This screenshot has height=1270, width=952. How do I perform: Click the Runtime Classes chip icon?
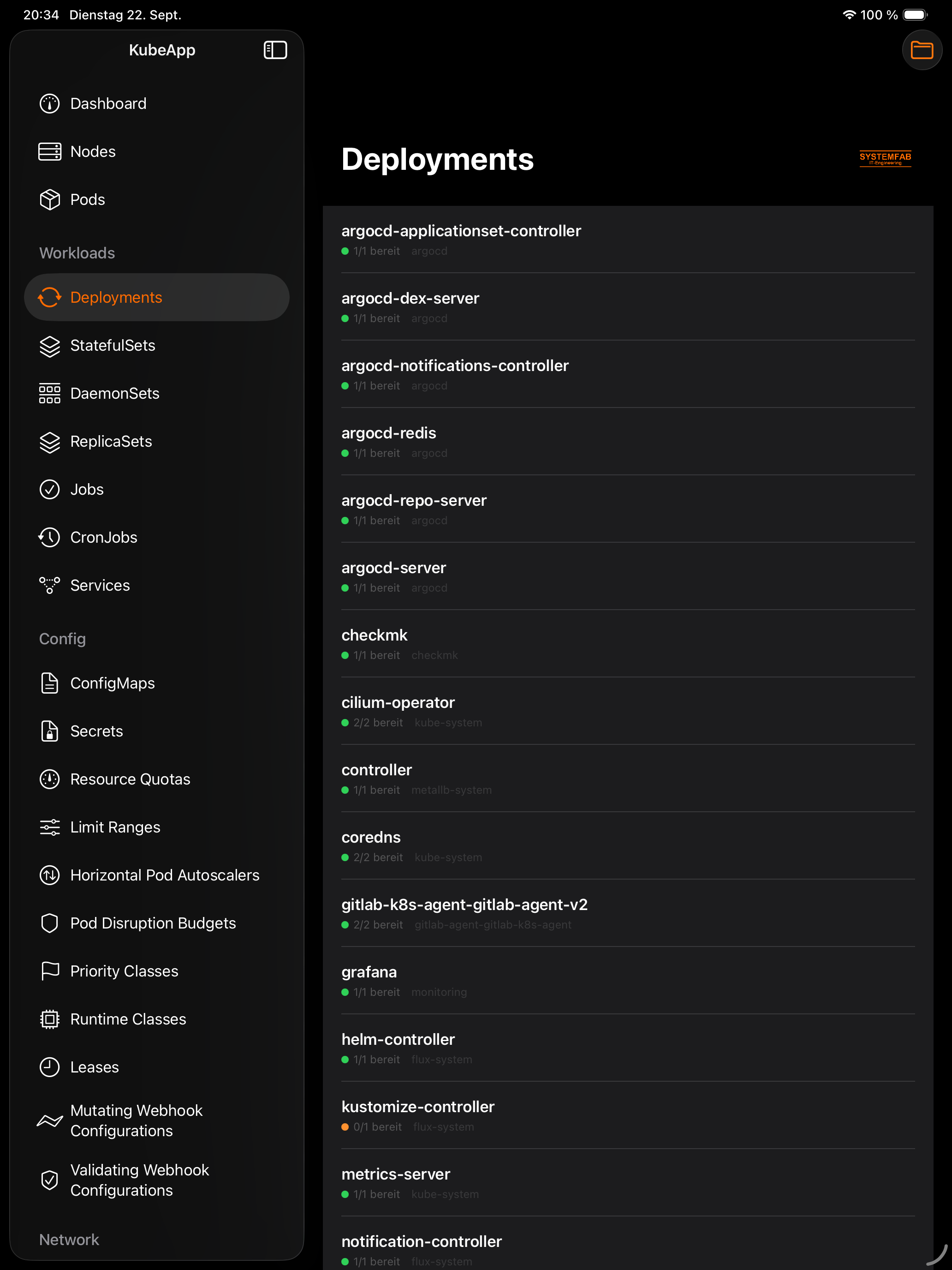pos(49,1019)
